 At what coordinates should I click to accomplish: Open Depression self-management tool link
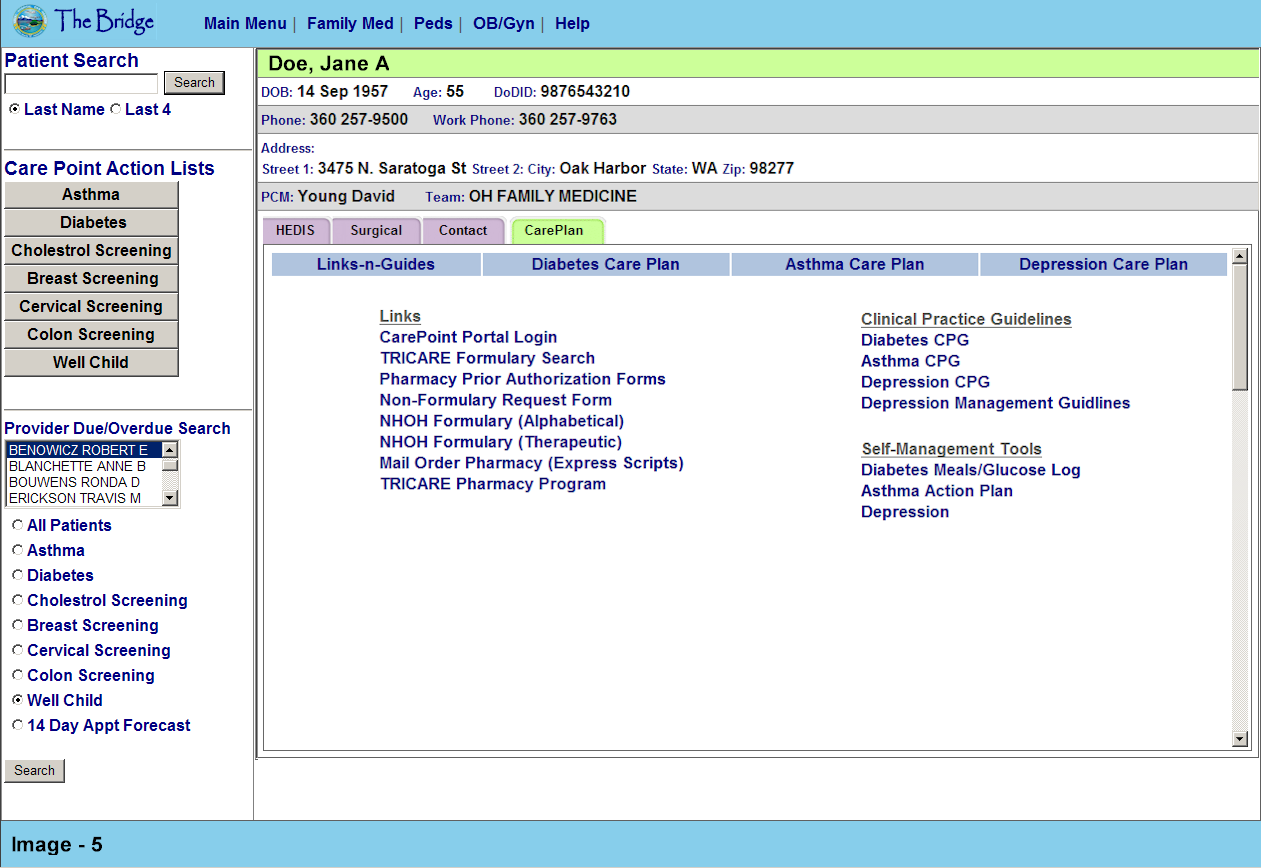click(x=905, y=512)
